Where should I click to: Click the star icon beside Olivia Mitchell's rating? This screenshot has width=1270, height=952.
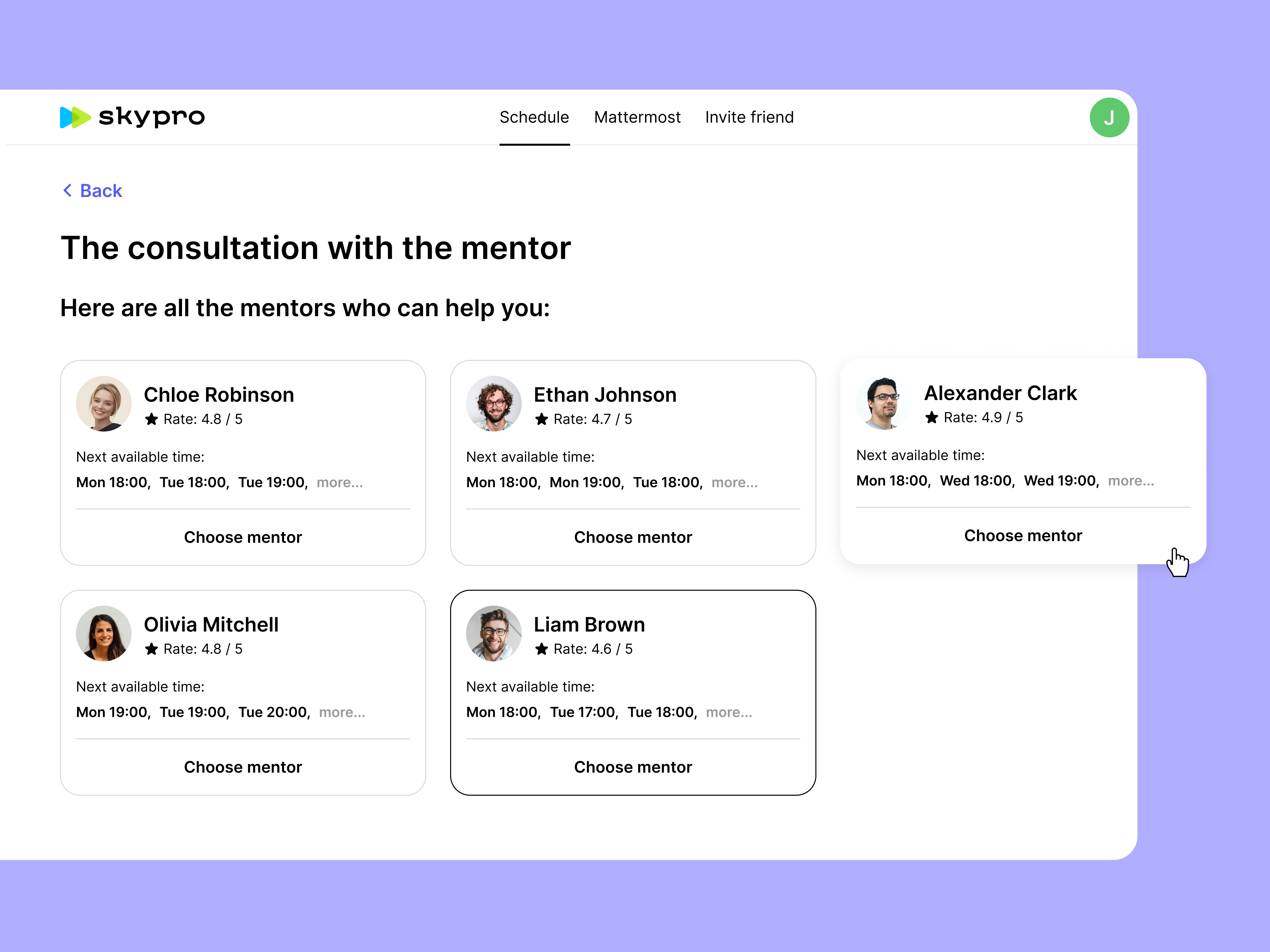(152, 649)
